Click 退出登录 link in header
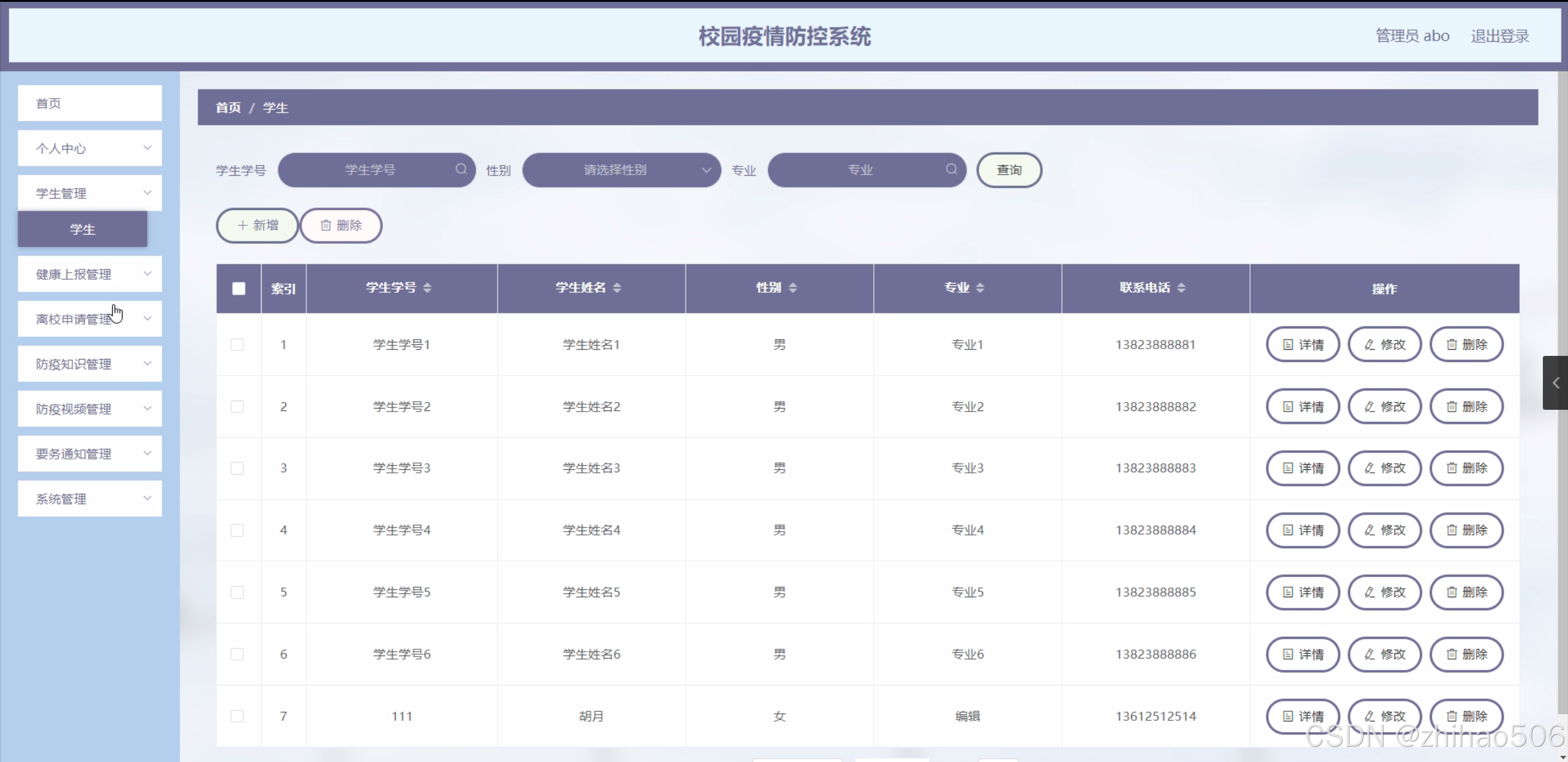Viewport: 1568px width, 762px height. (1499, 36)
